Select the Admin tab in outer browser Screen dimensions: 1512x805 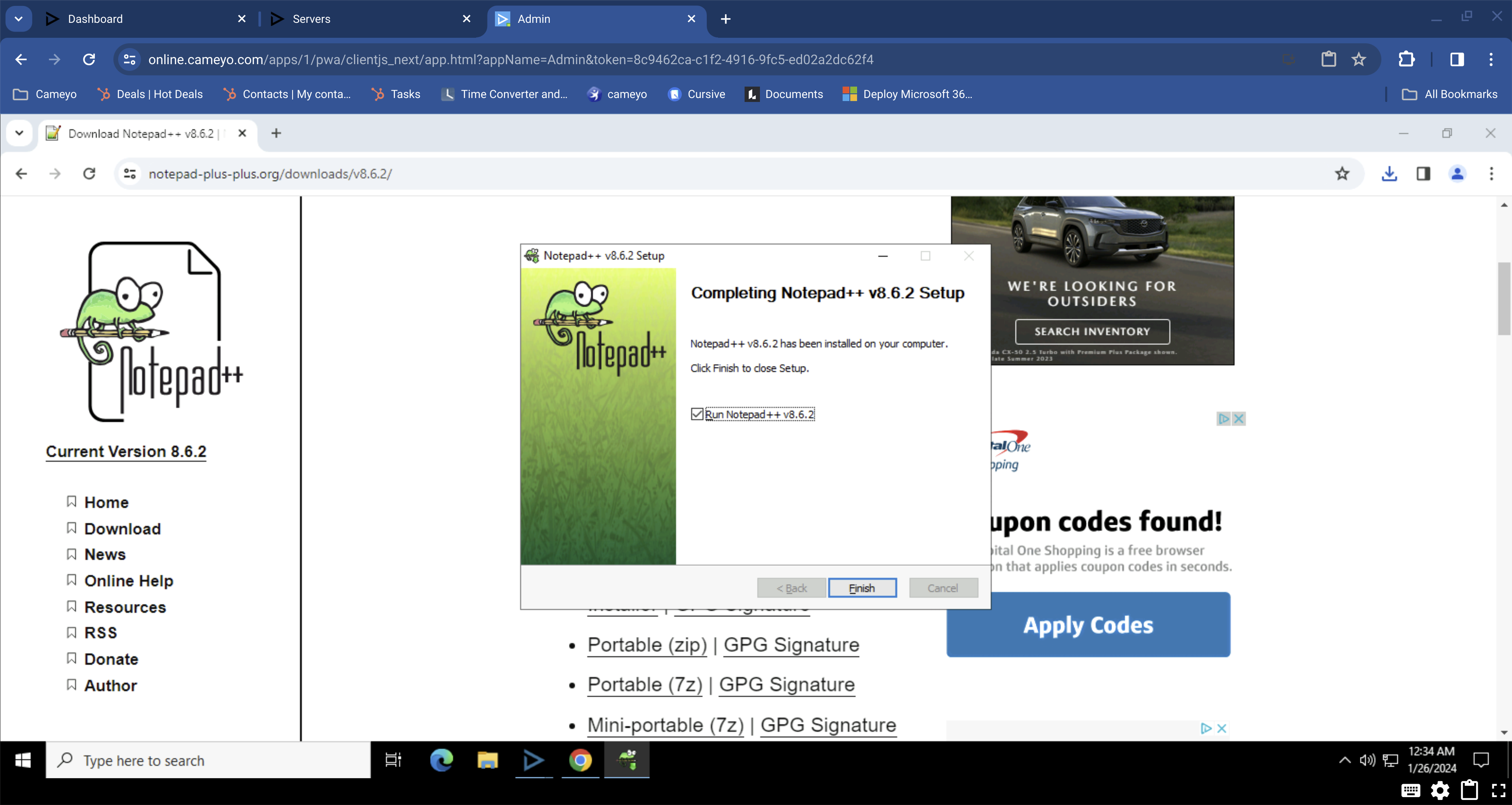(x=596, y=19)
